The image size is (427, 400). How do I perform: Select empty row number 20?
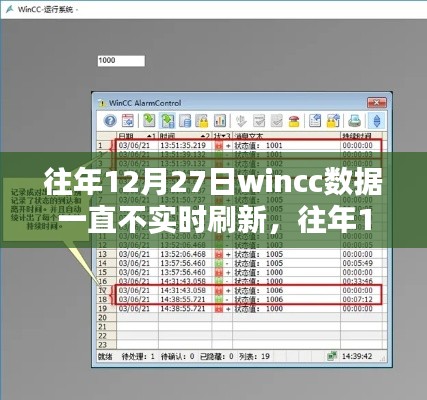[x=107, y=317]
